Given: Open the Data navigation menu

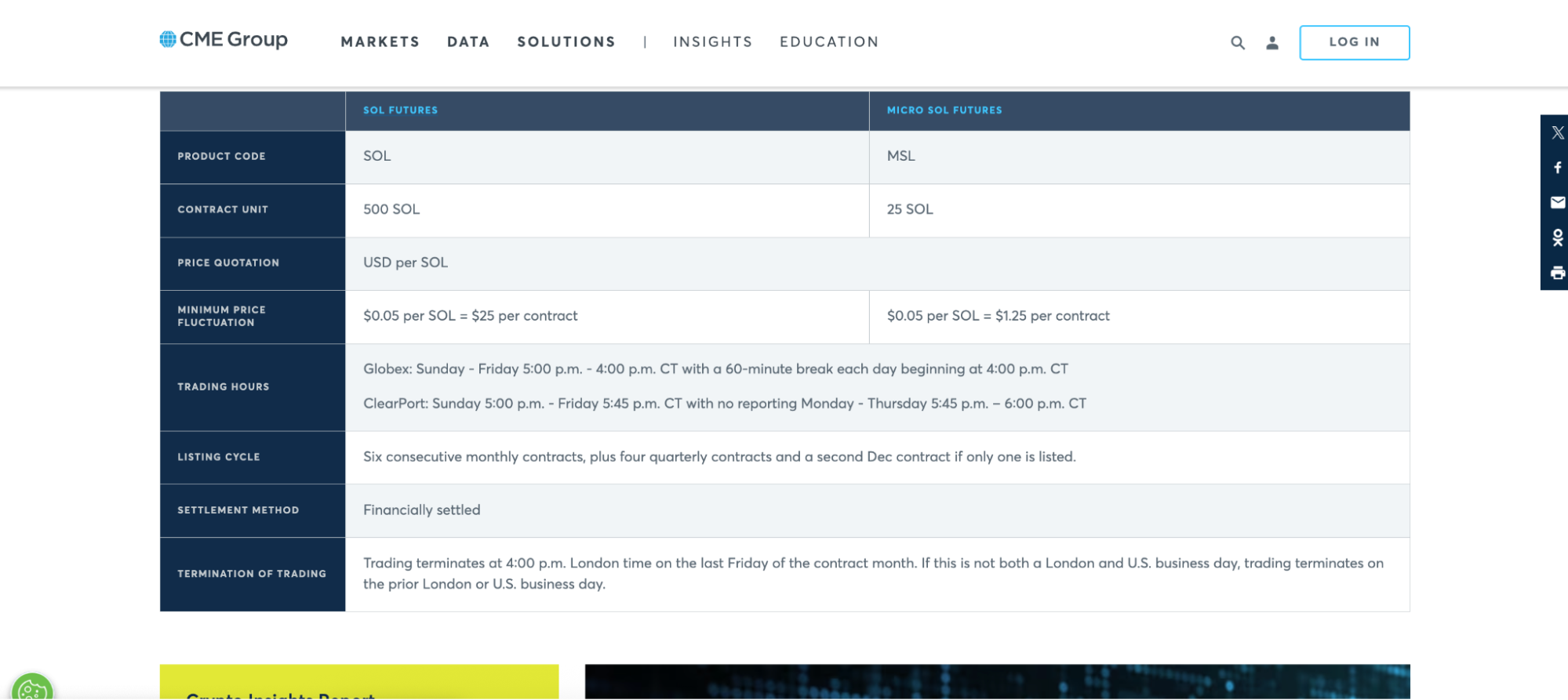Looking at the screenshot, I should tap(468, 42).
